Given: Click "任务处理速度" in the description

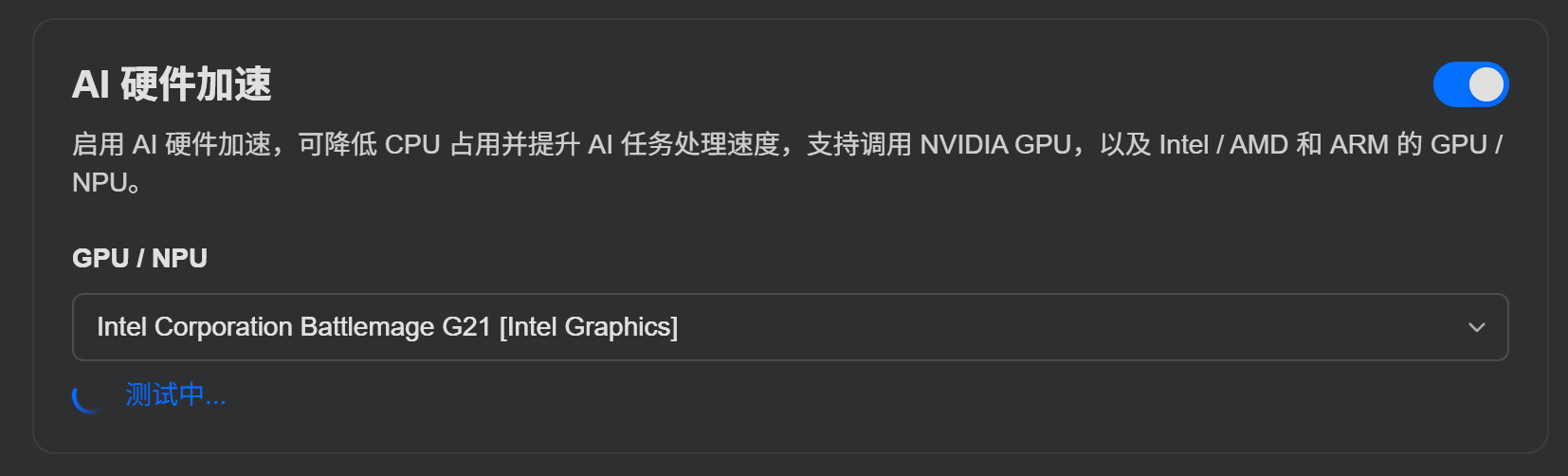Looking at the screenshot, I should click(700, 144).
